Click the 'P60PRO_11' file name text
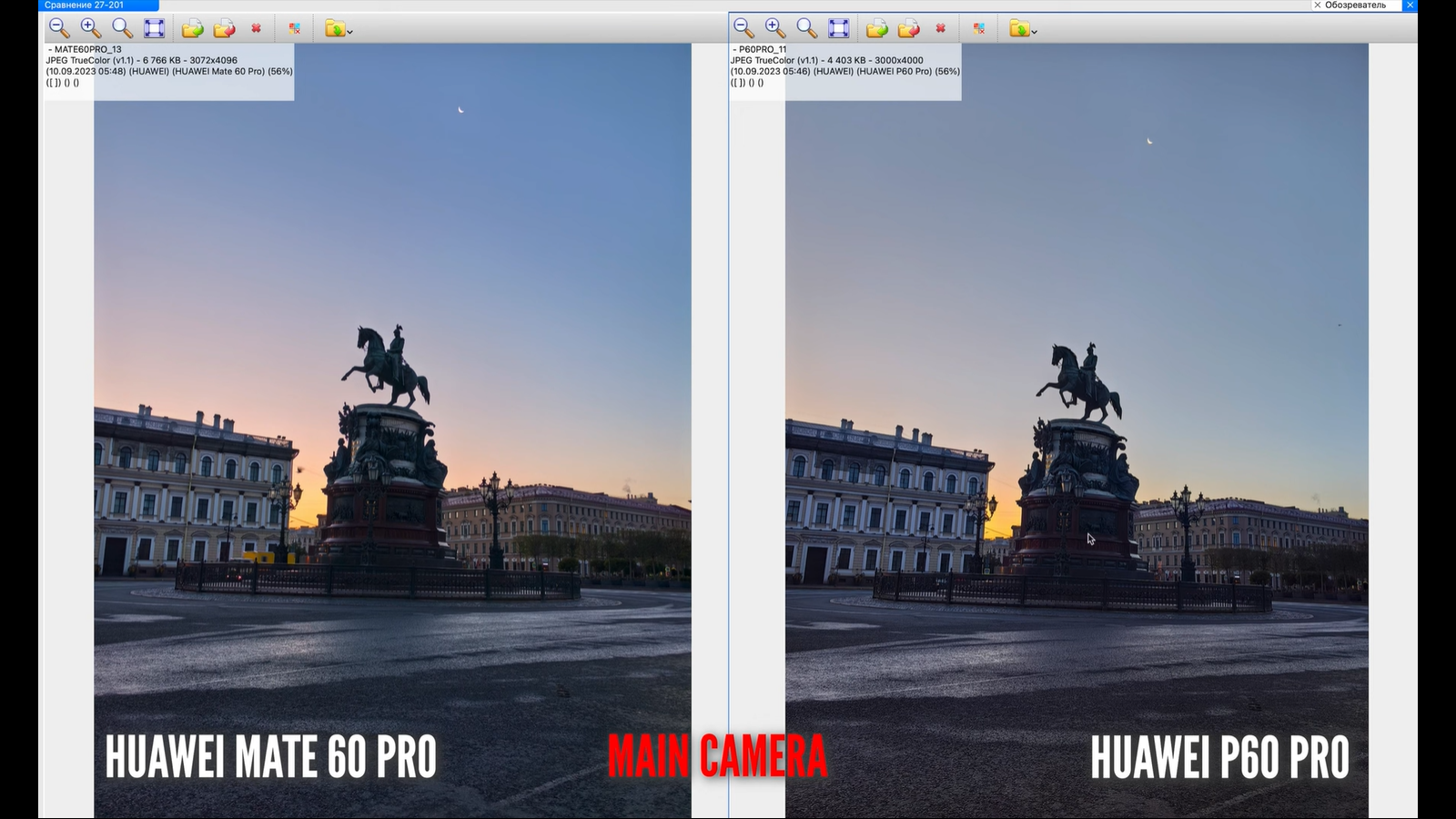The width and height of the screenshot is (1456, 819). (x=763, y=50)
